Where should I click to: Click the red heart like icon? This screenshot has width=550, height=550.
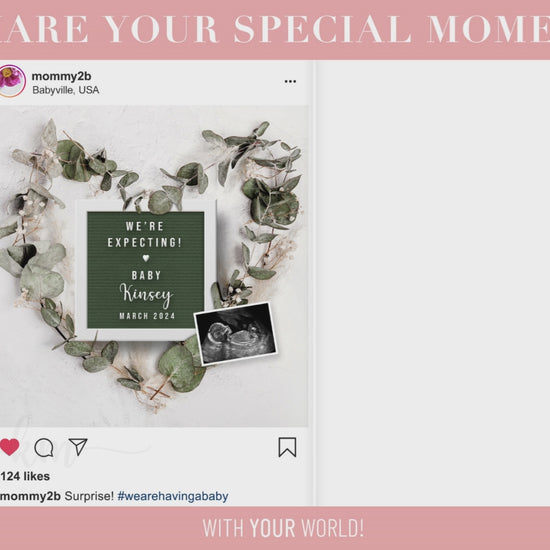9,447
